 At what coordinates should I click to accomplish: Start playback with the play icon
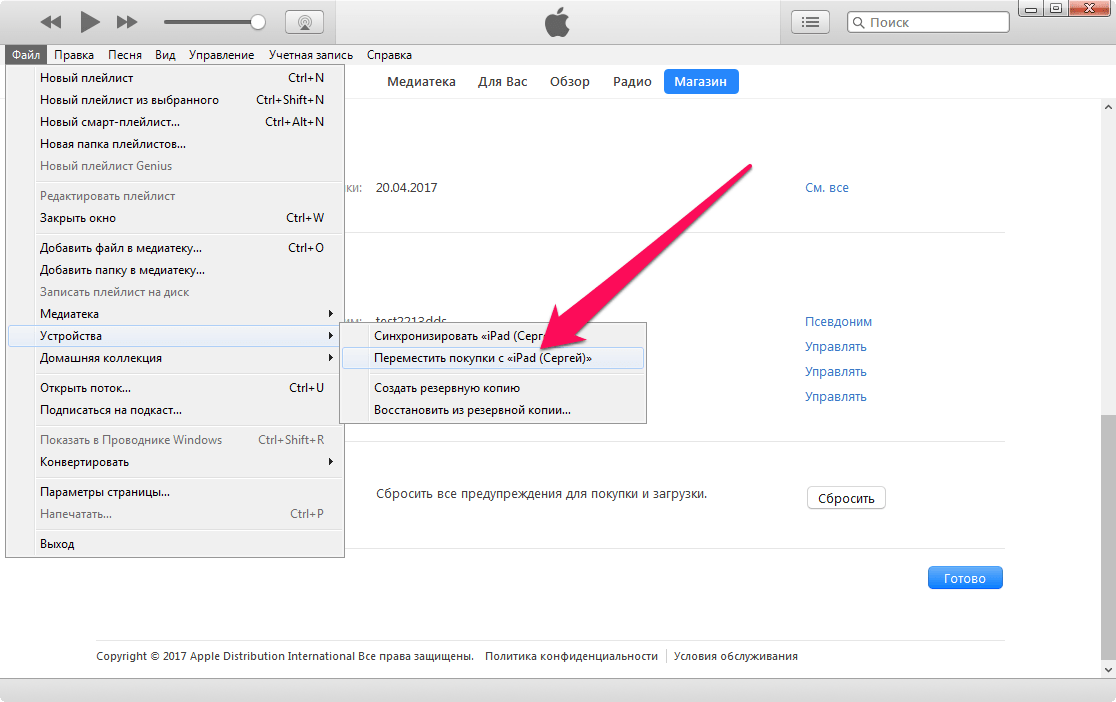pyautogui.click(x=90, y=22)
